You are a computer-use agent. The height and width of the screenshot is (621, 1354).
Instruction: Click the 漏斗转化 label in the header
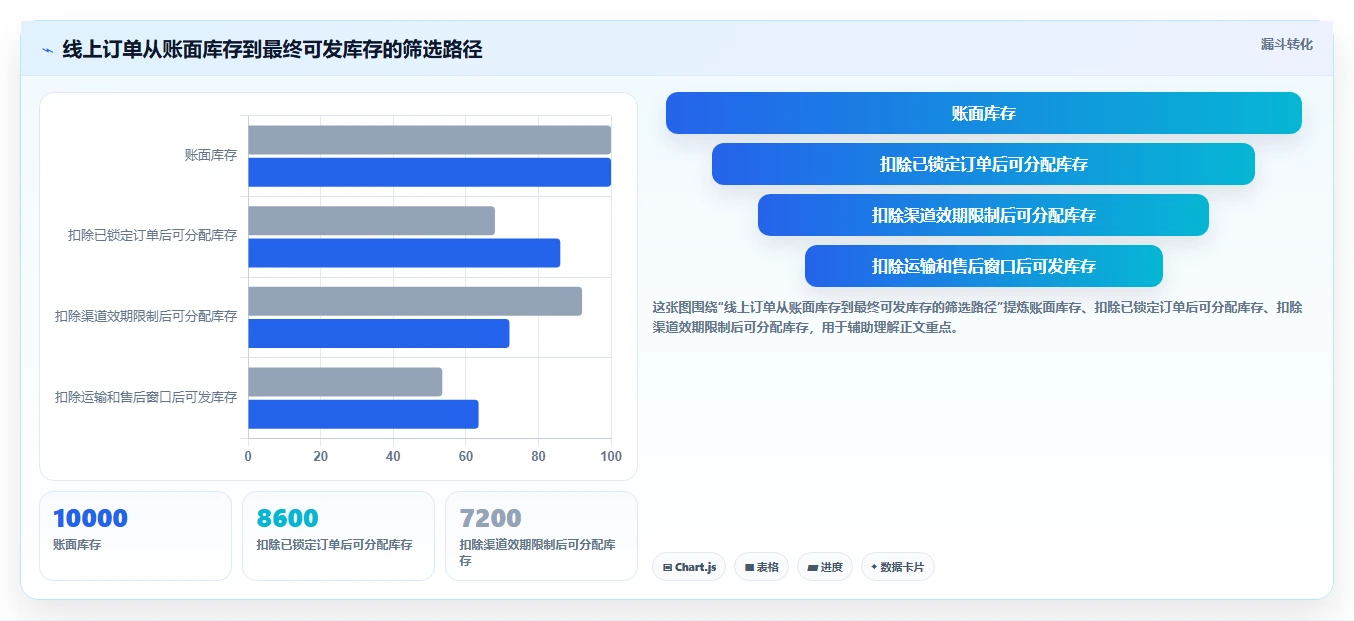pyautogui.click(x=1287, y=44)
